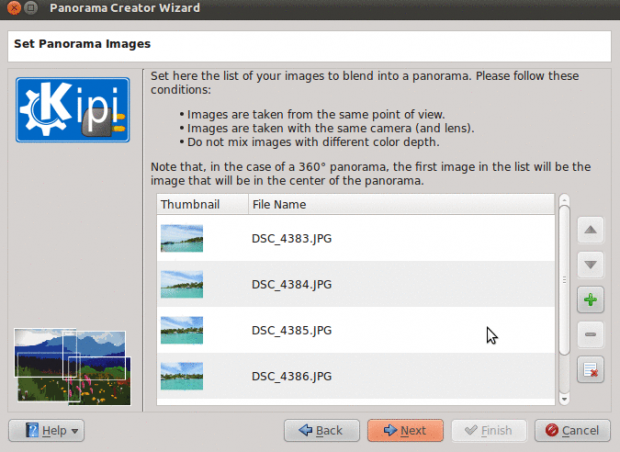Clear the image list with red-X icon
Viewport: 620px width, 452px height.
click(x=590, y=371)
